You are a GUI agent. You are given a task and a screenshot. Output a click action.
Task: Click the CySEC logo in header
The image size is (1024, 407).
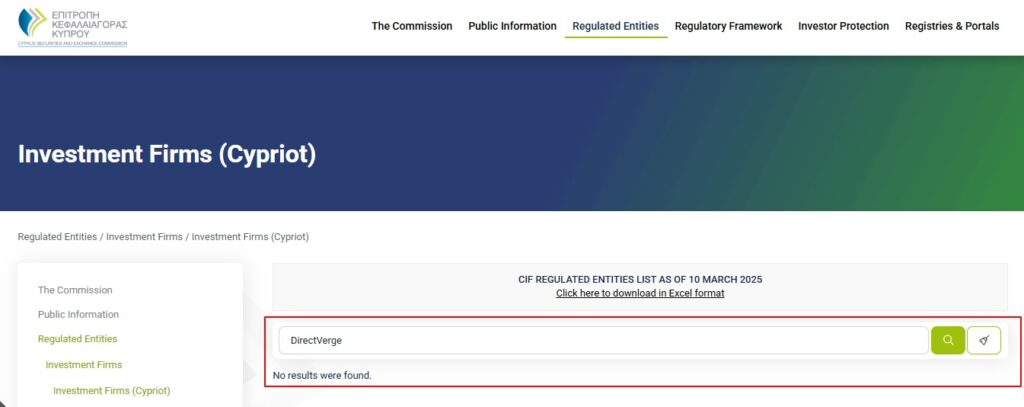72,26
